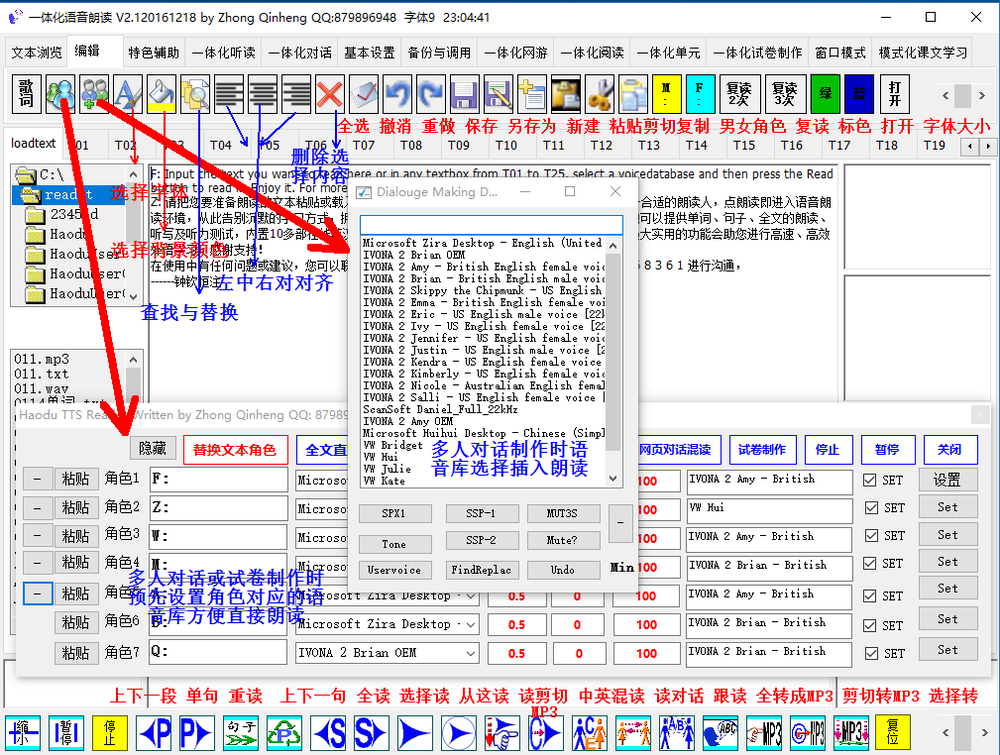Click the 隐藏 hide button
Image resolution: width=1000 pixels, height=755 pixels.
pos(152,448)
